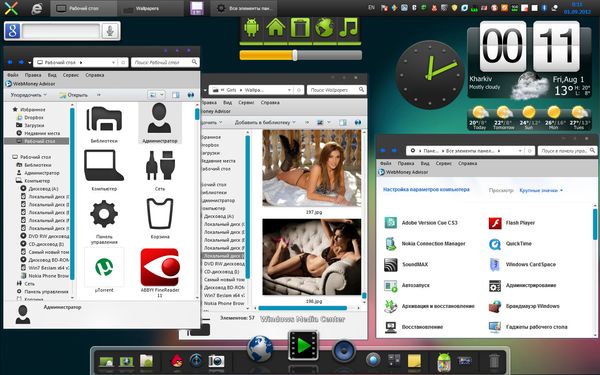Open Архивация и восстановление item
The height and width of the screenshot is (375, 600).
[x=429, y=306]
